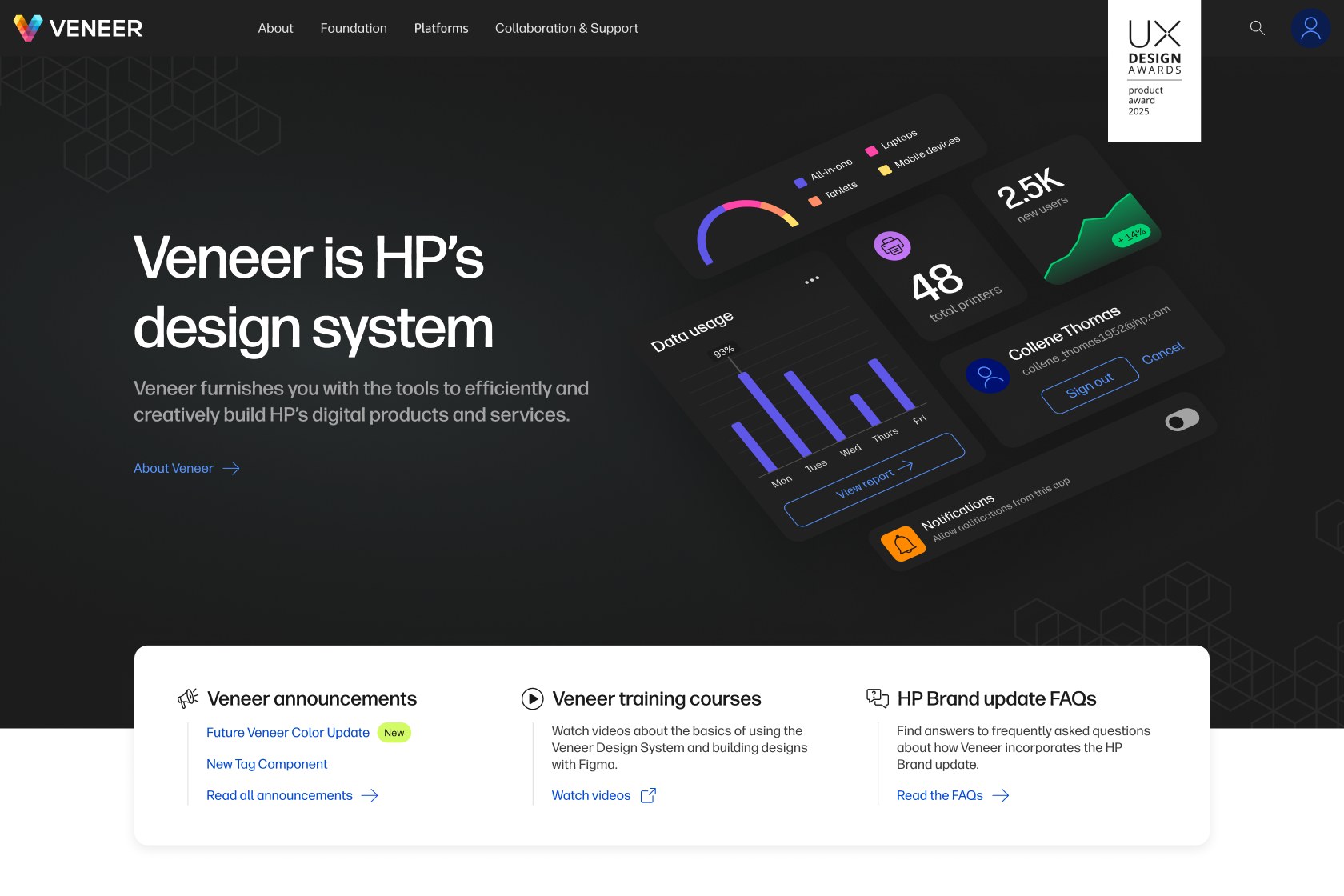Viewport: 1344px width, 896px height.
Task: Open the Platforms menu
Action: point(441,28)
